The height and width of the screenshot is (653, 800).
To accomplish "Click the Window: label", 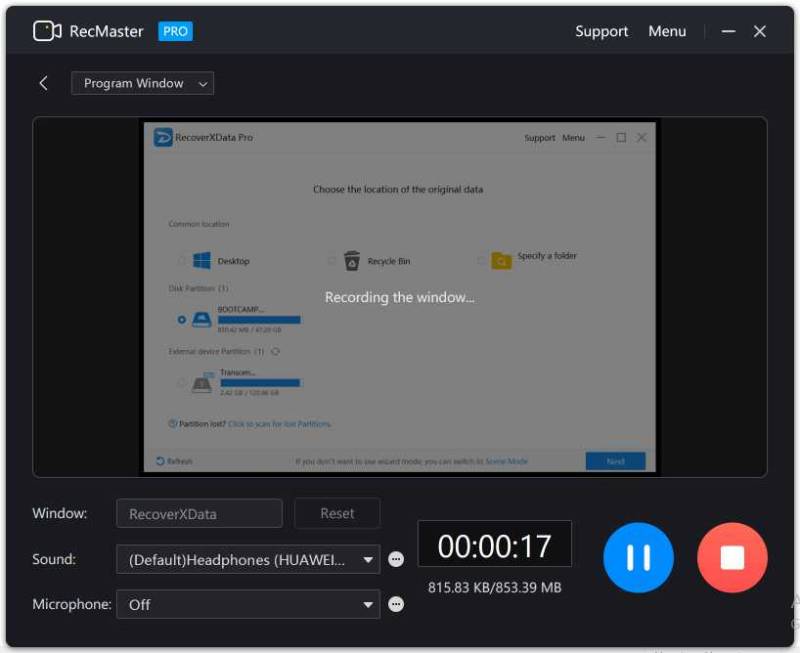I will [59, 513].
